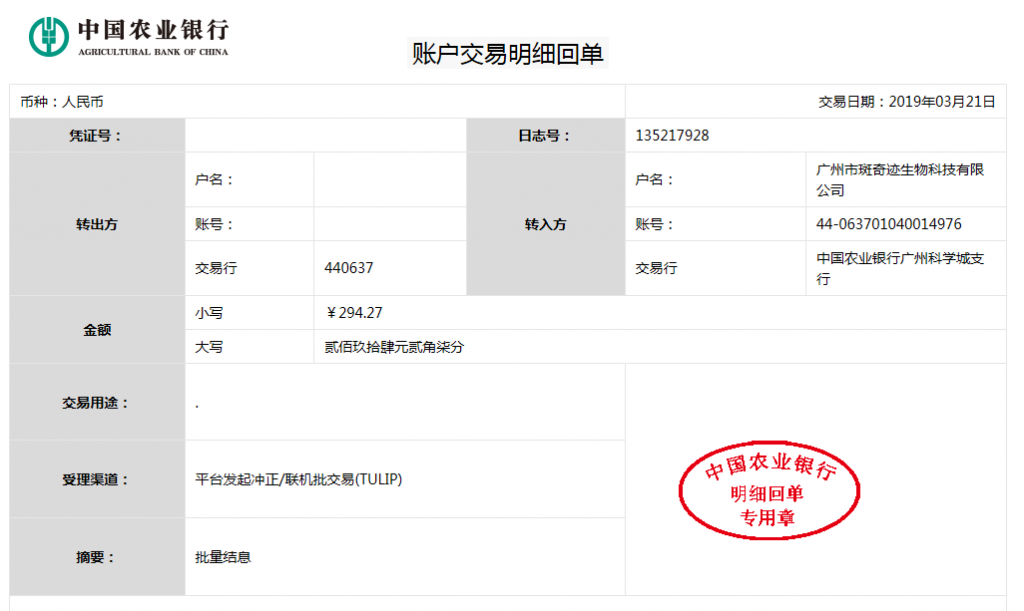The image size is (1024, 611).
Task: Click the 凭证号 label cell
Action: coord(97,136)
